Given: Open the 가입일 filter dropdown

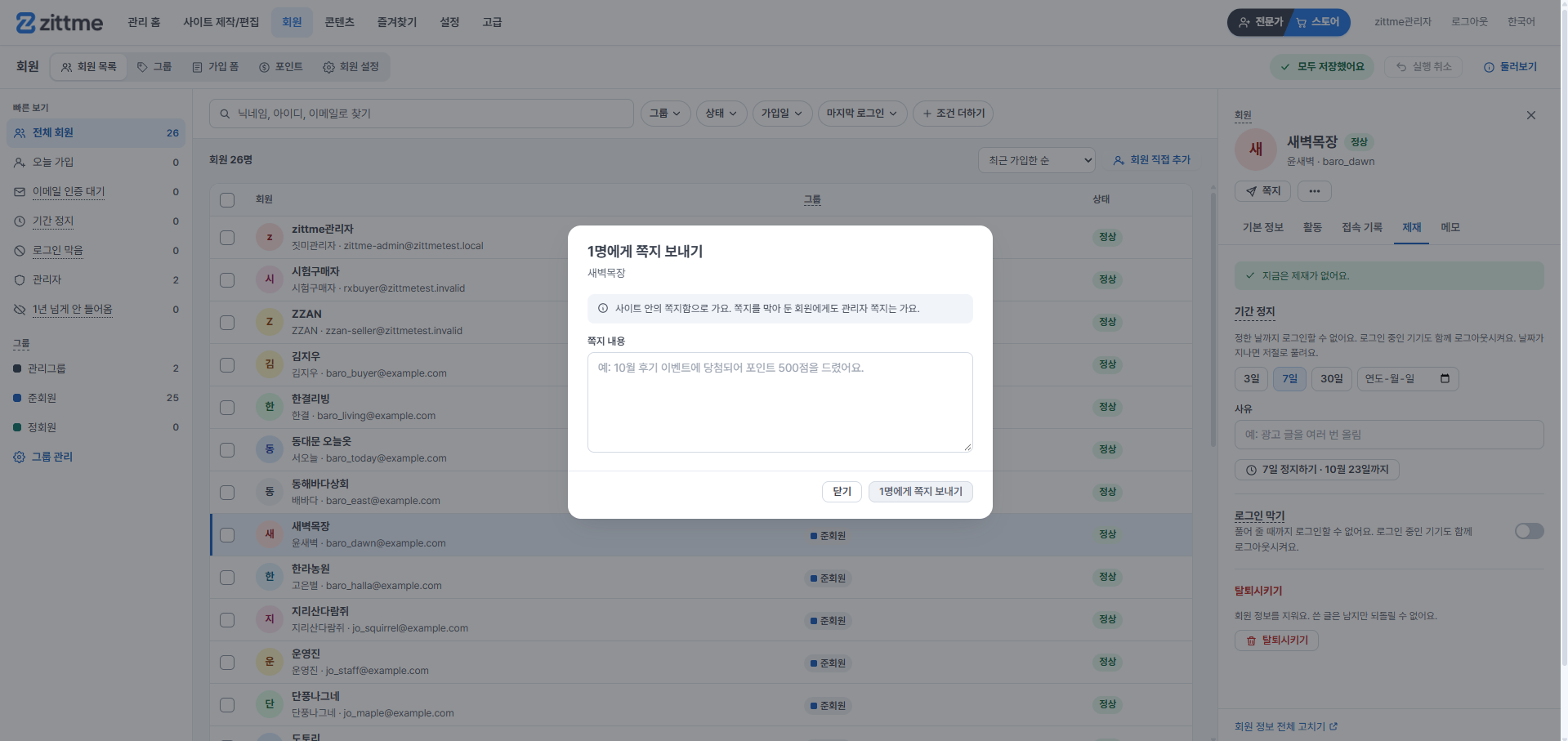Looking at the screenshot, I should click(782, 114).
